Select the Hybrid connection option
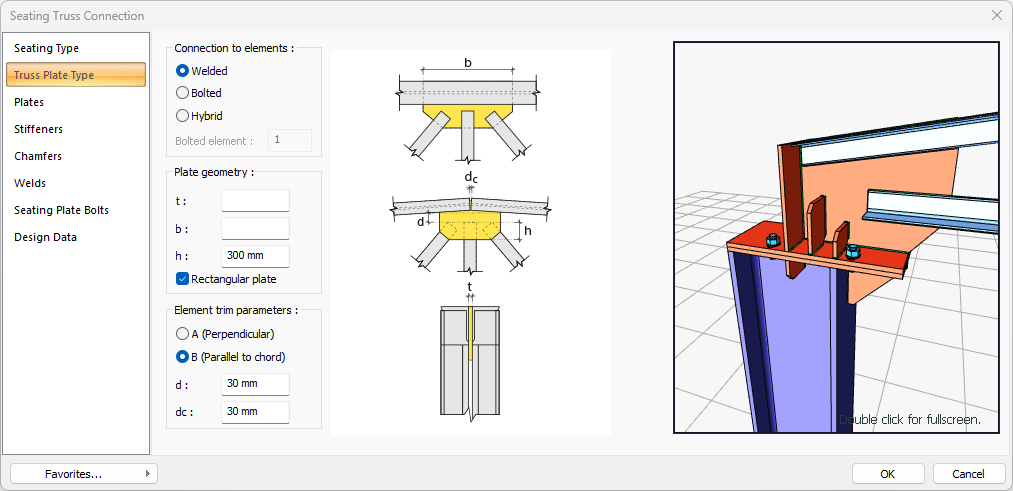Screen dimensions: 1013x491 pos(183,116)
